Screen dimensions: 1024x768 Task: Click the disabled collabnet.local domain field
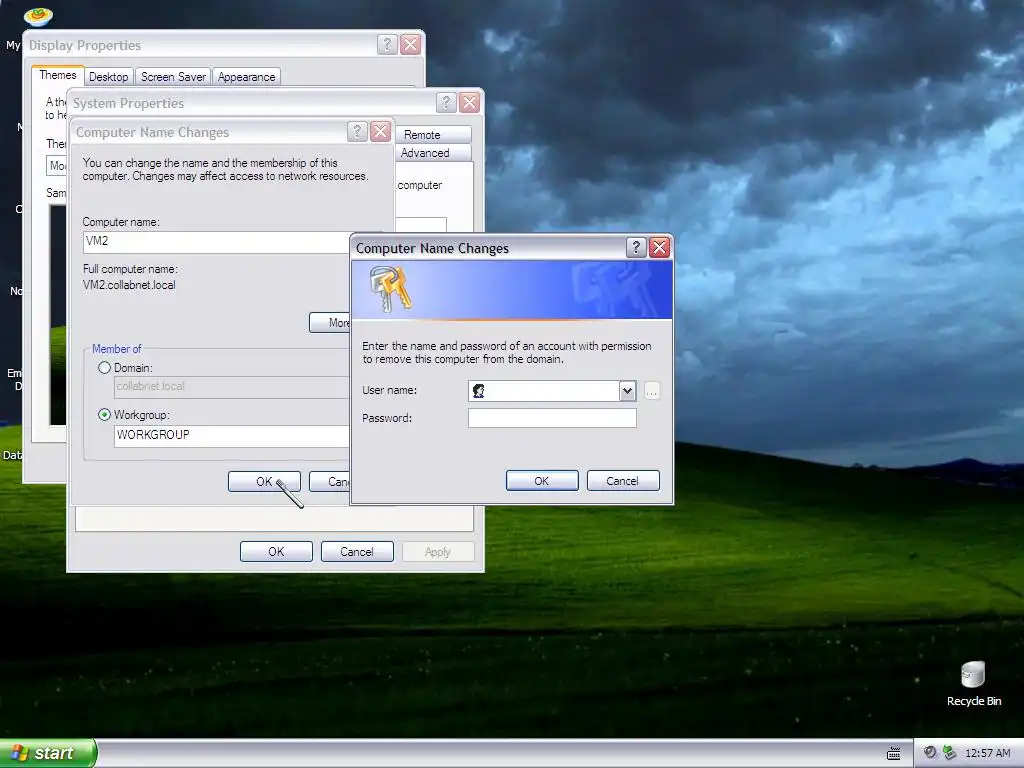tap(232, 387)
